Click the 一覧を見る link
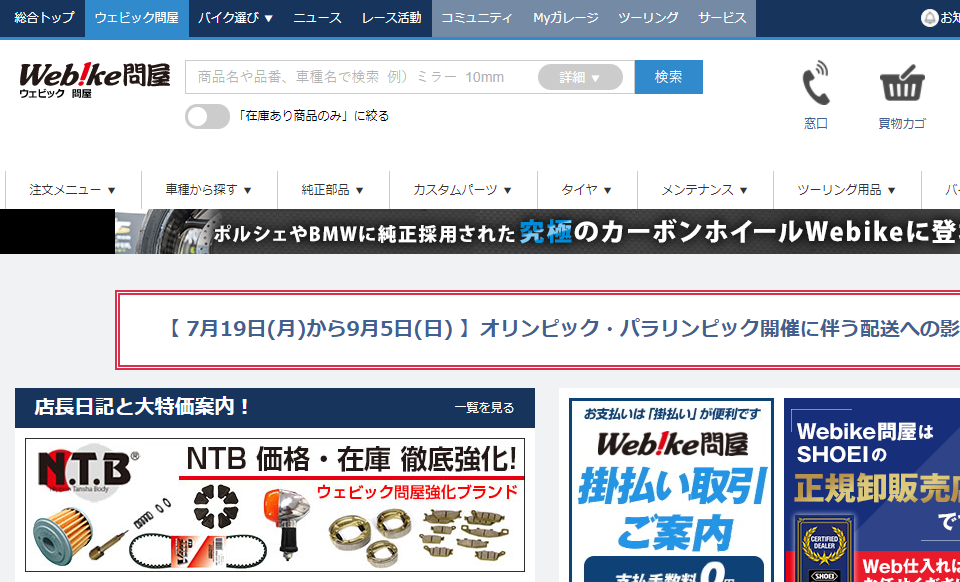The width and height of the screenshot is (960, 582). [x=484, y=408]
